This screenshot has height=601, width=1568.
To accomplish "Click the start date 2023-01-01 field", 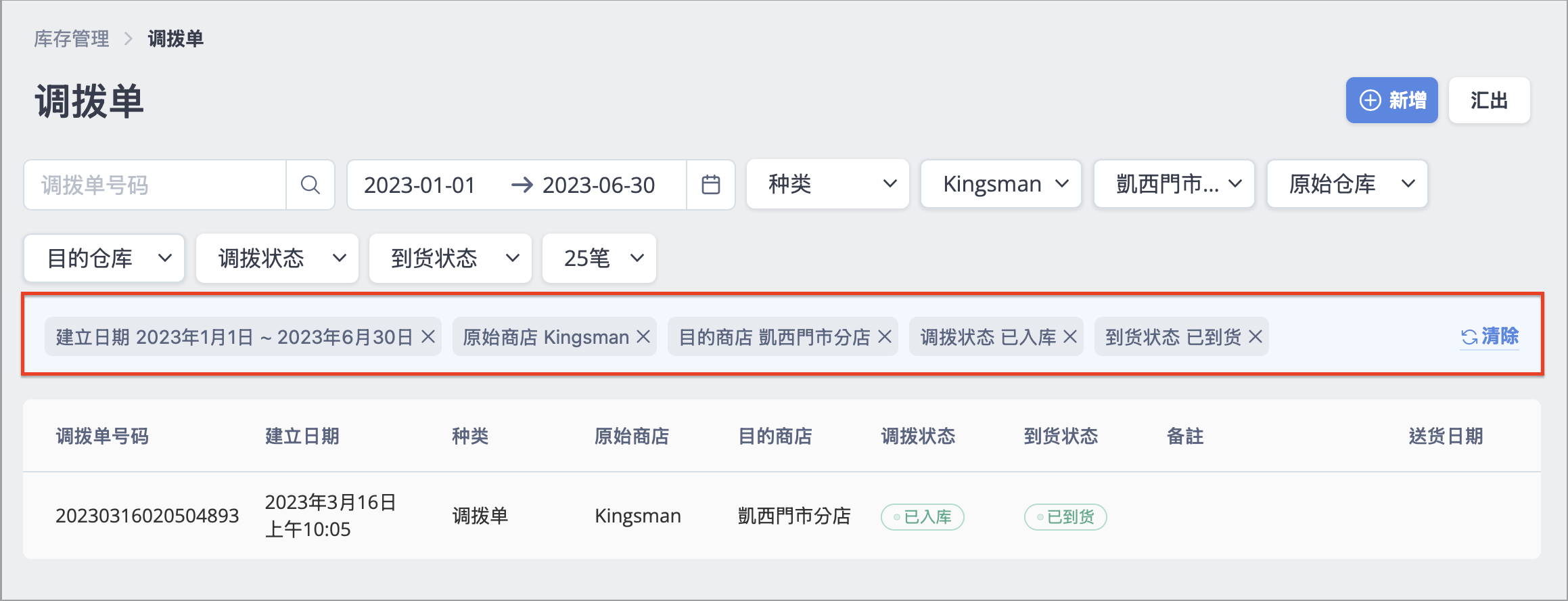I will [x=419, y=185].
